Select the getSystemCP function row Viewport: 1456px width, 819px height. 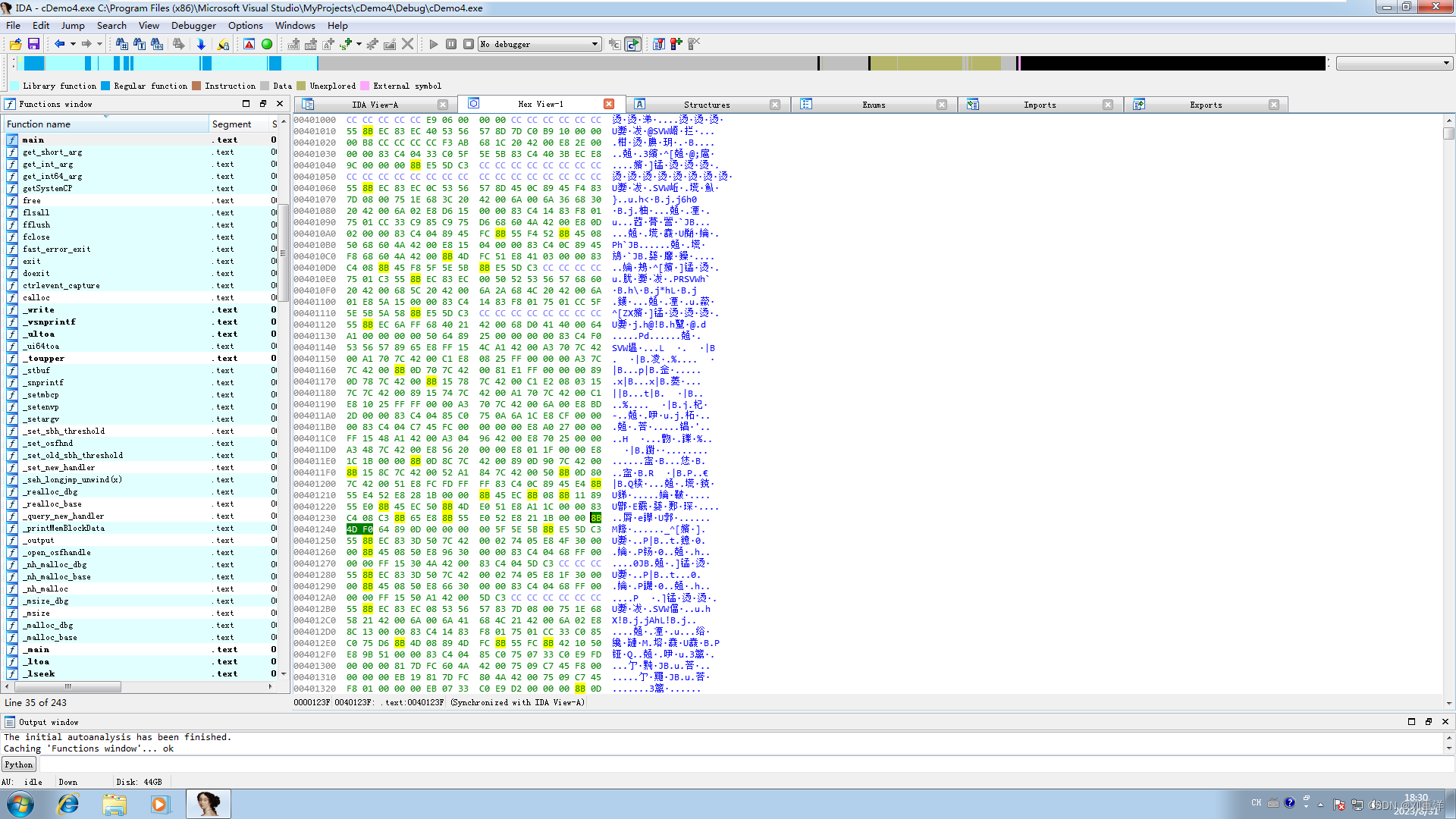coord(140,188)
